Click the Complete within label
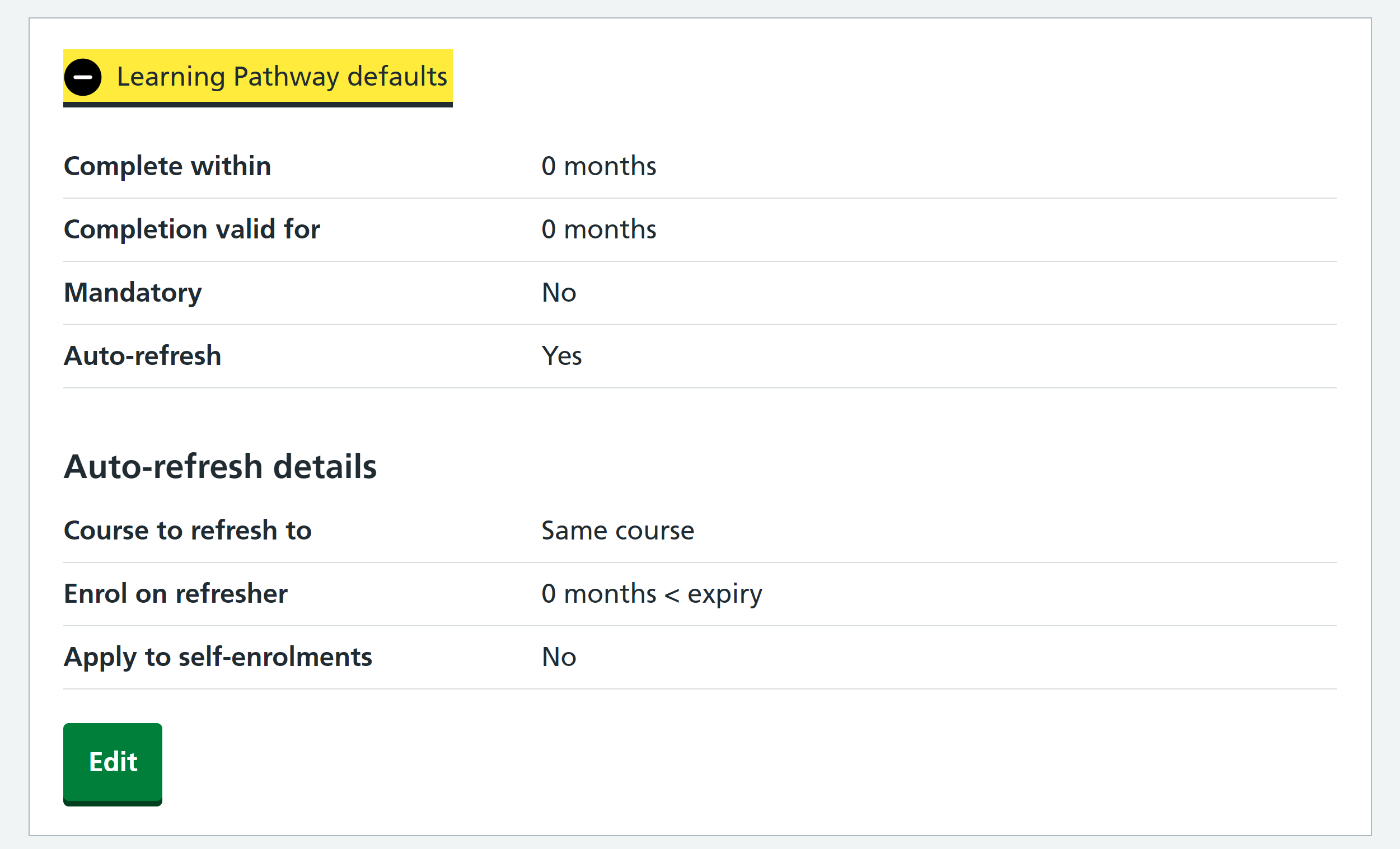The height and width of the screenshot is (849, 1400). tap(167, 166)
